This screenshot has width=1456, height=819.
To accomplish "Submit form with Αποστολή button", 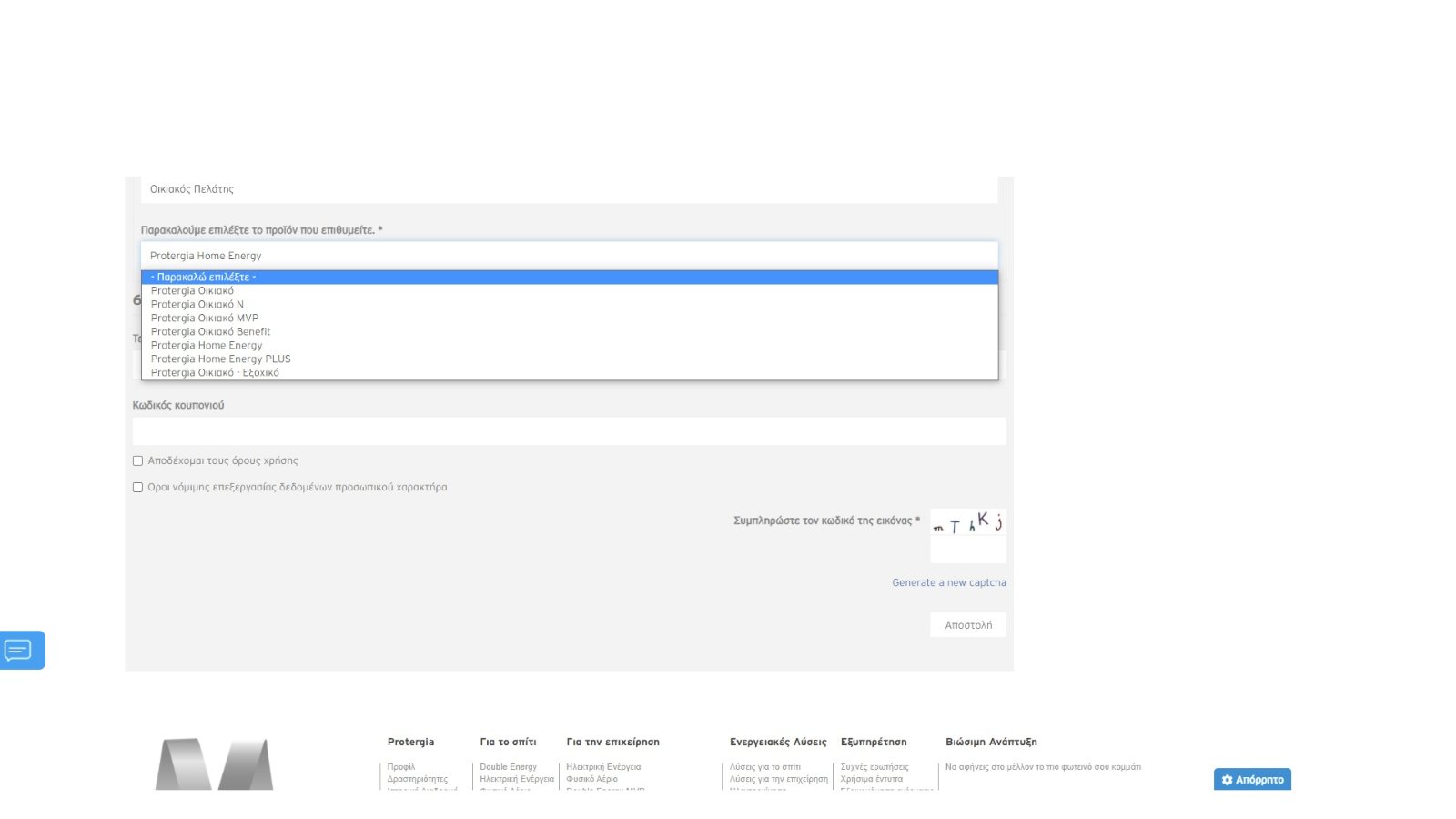I will point(968,625).
